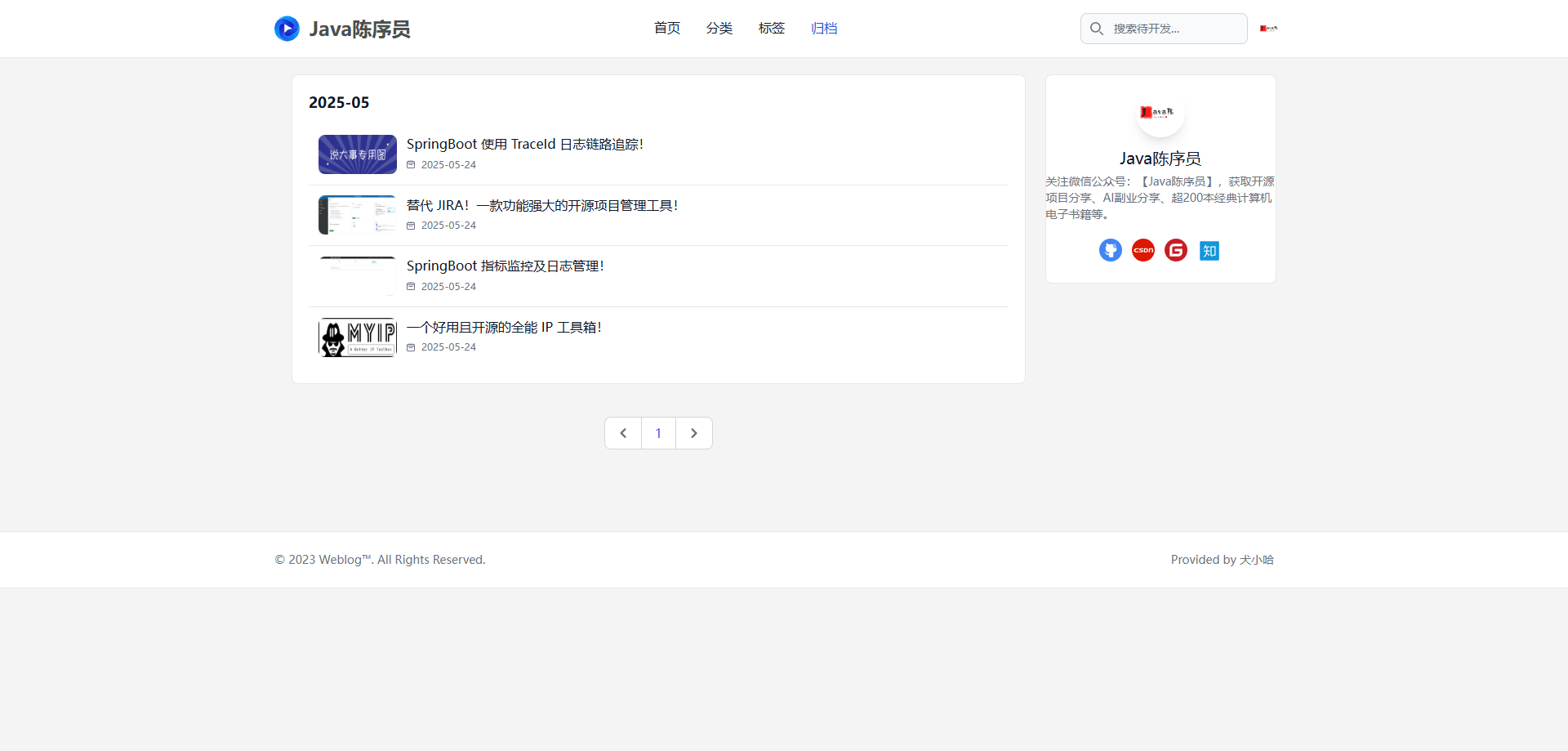Open the 分类 navigation item
The height and width of the screenshot is (751, 1568).
pyautogui.click(x=719, y=29)
